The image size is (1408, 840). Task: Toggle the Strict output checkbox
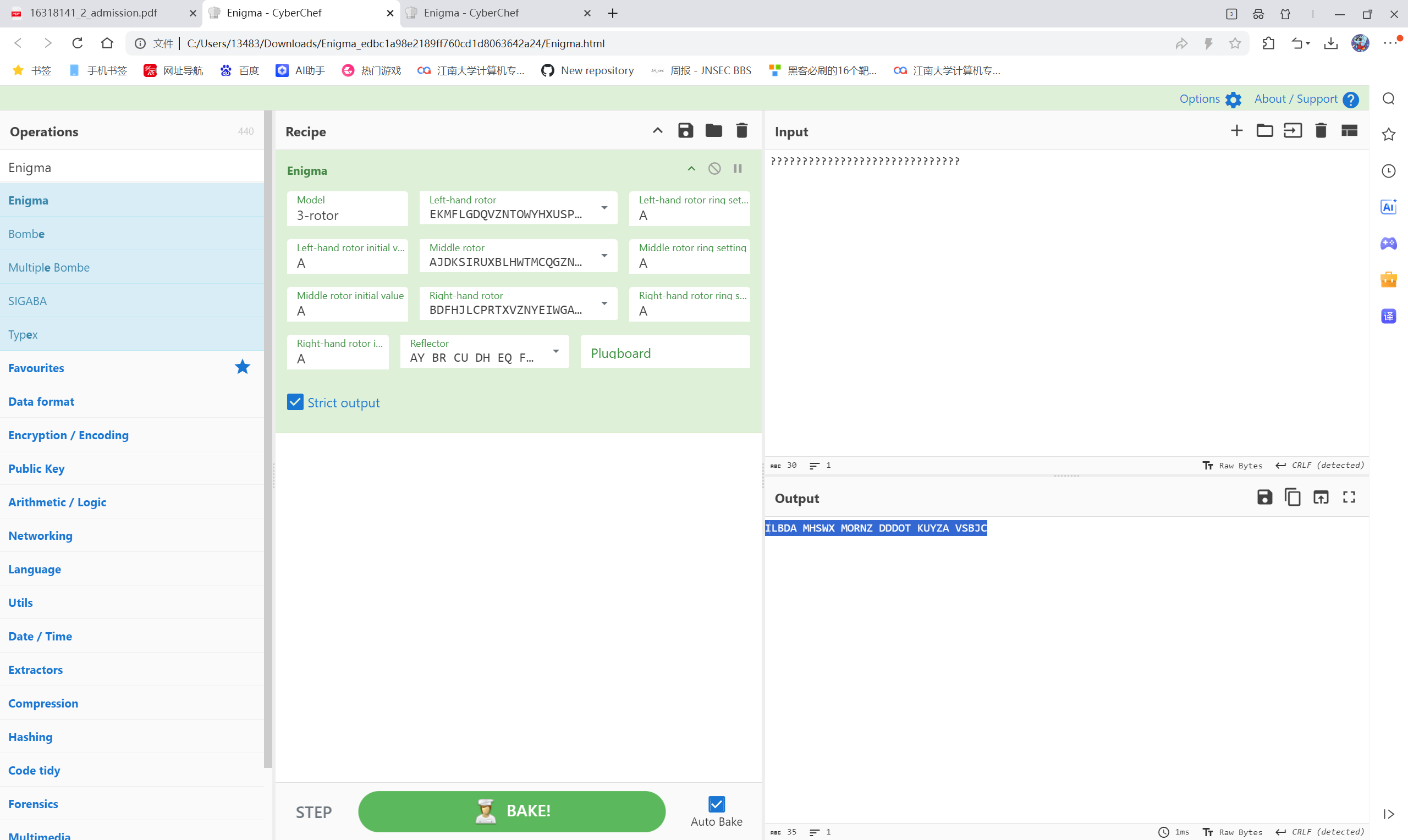(x=295, y=402)
